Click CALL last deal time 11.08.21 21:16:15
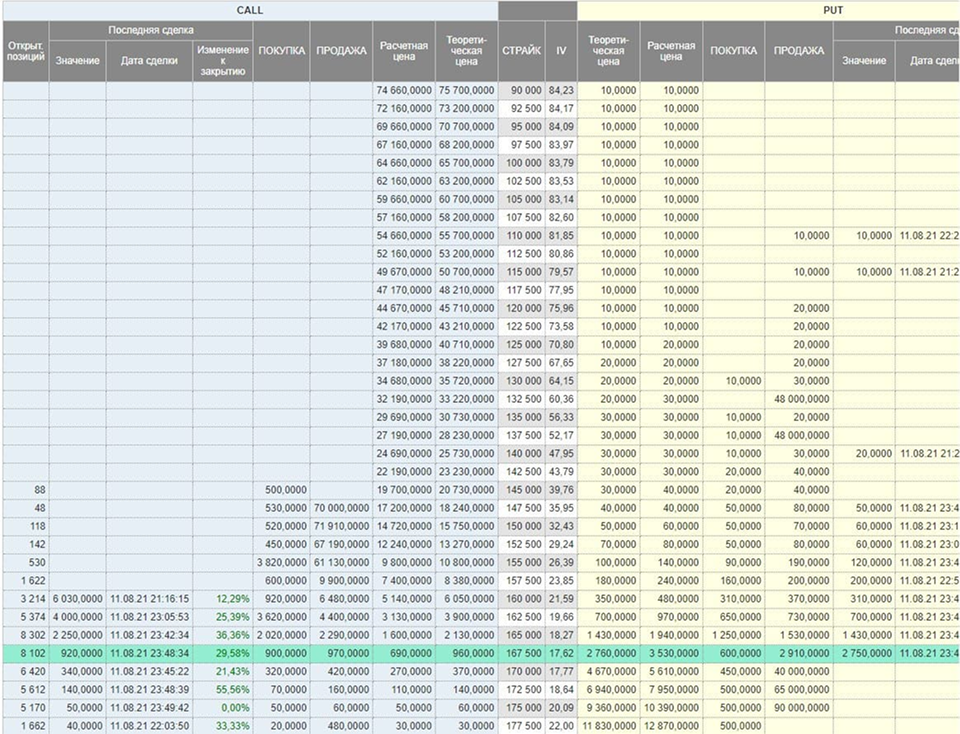 149,598
